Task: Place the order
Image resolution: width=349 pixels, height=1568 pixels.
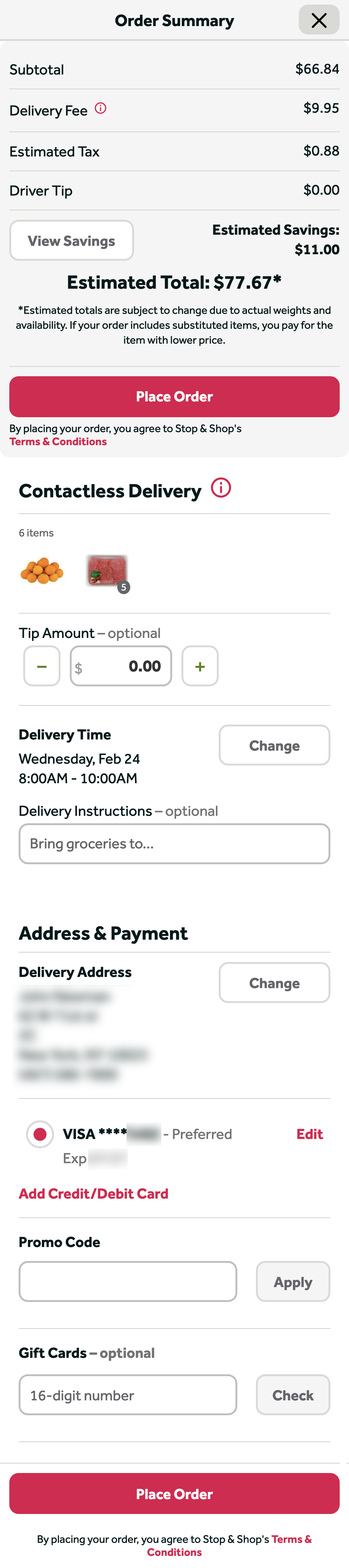Action: pos(174,396)
